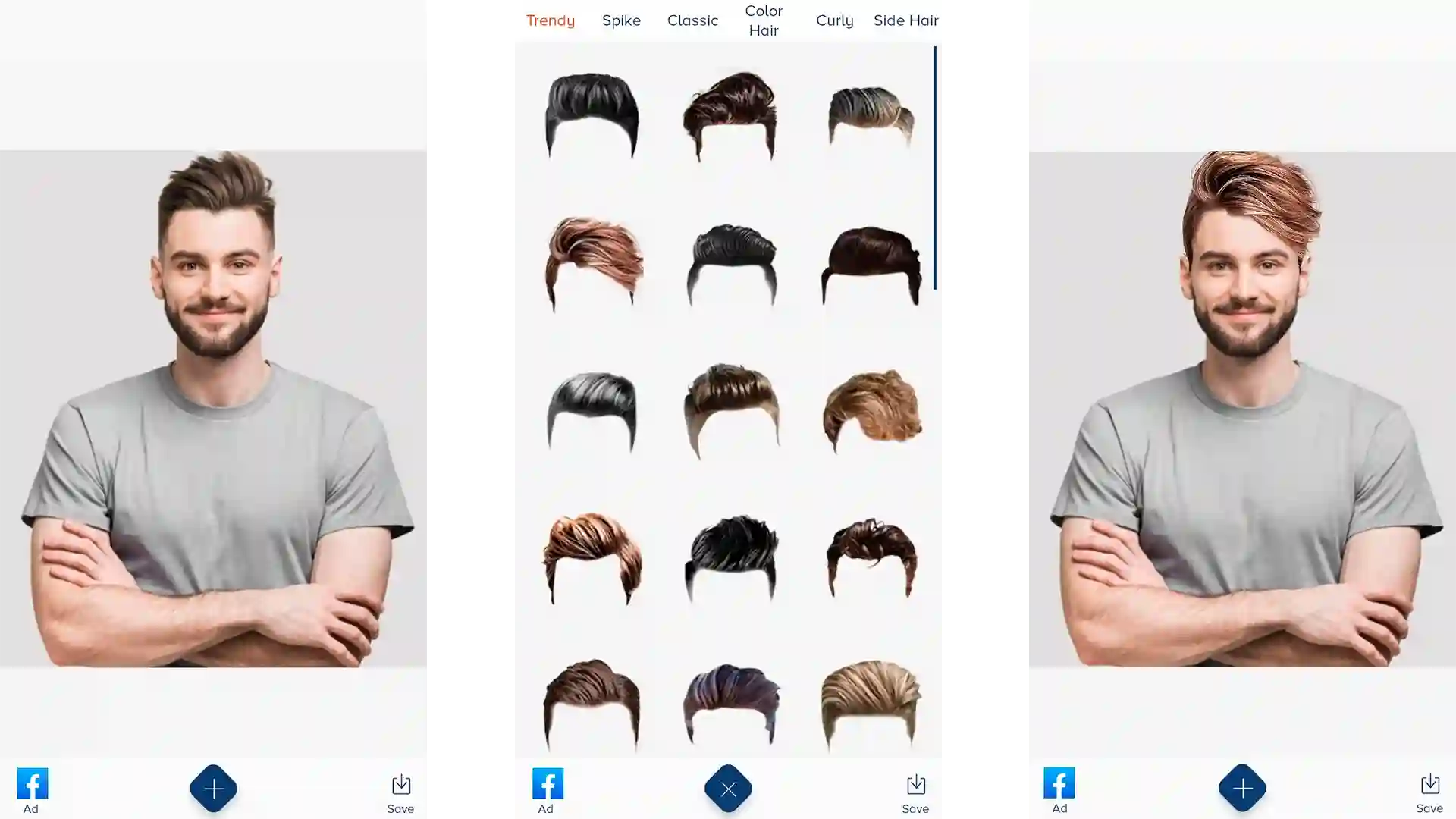Select the Trendy hair category tab
This screenshot has width=1456, height=819.
tap(551, 20)
